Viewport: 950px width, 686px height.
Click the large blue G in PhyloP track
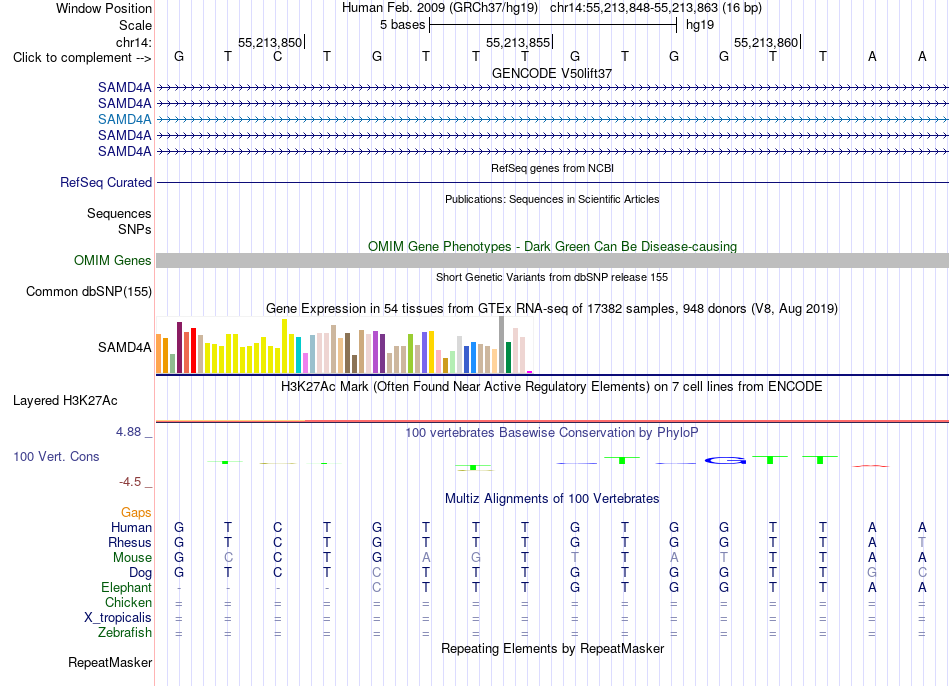pyautogui.click(x=725, y=461)
